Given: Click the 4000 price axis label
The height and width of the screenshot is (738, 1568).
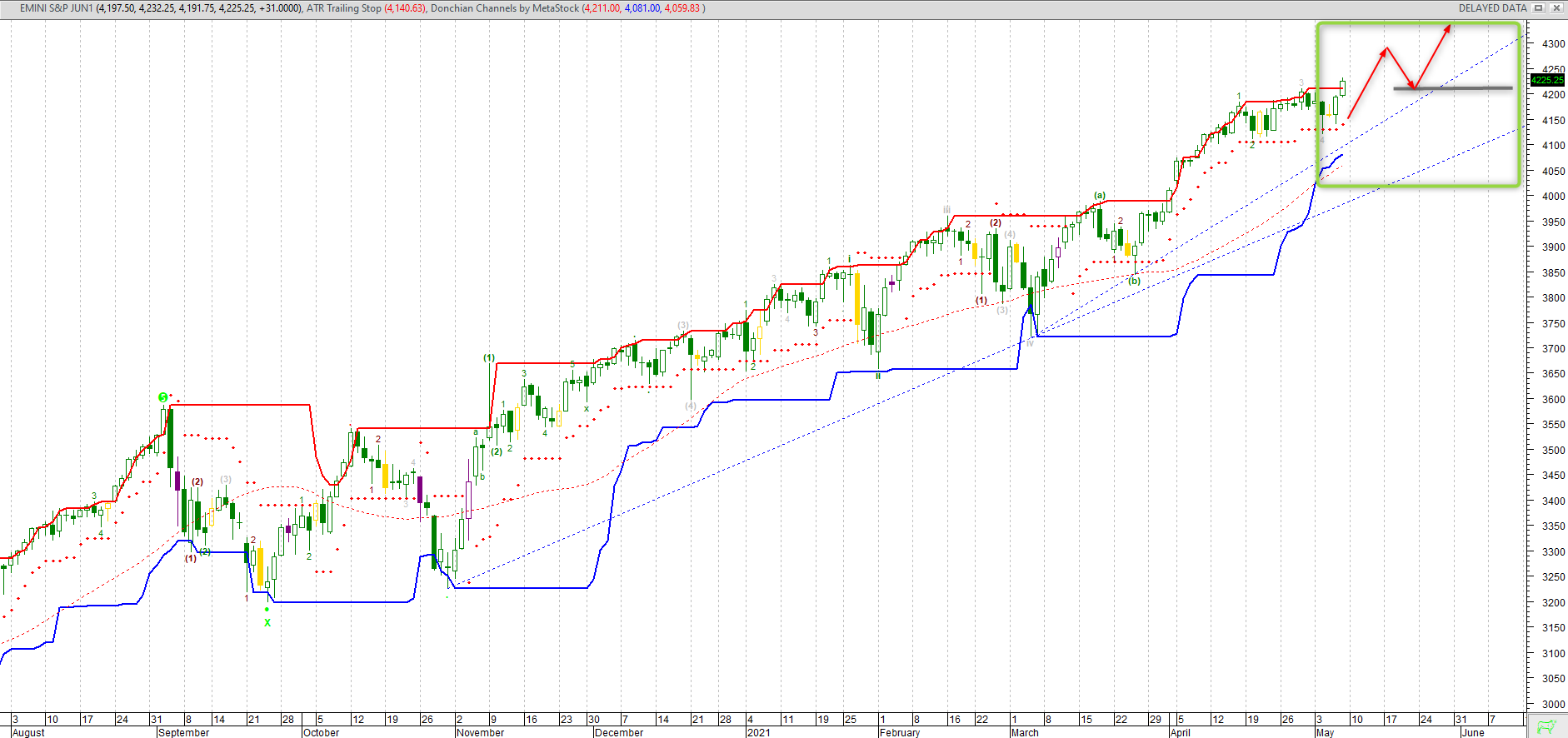Looking at the screenshot, I should (1554, 197).
